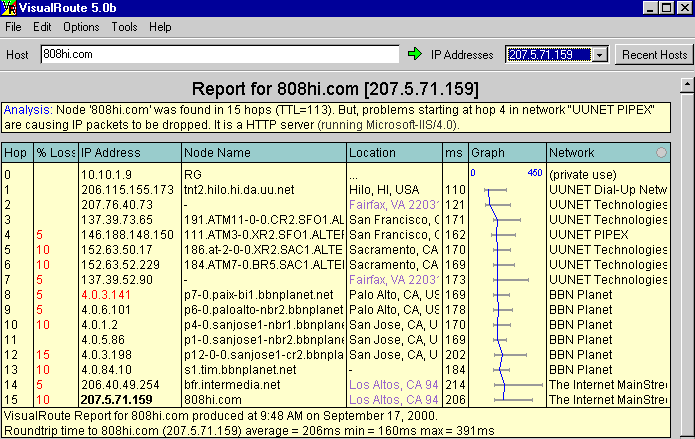Click the 110 ms value for hop 1
695x439 pixels.
coord(456,190)
